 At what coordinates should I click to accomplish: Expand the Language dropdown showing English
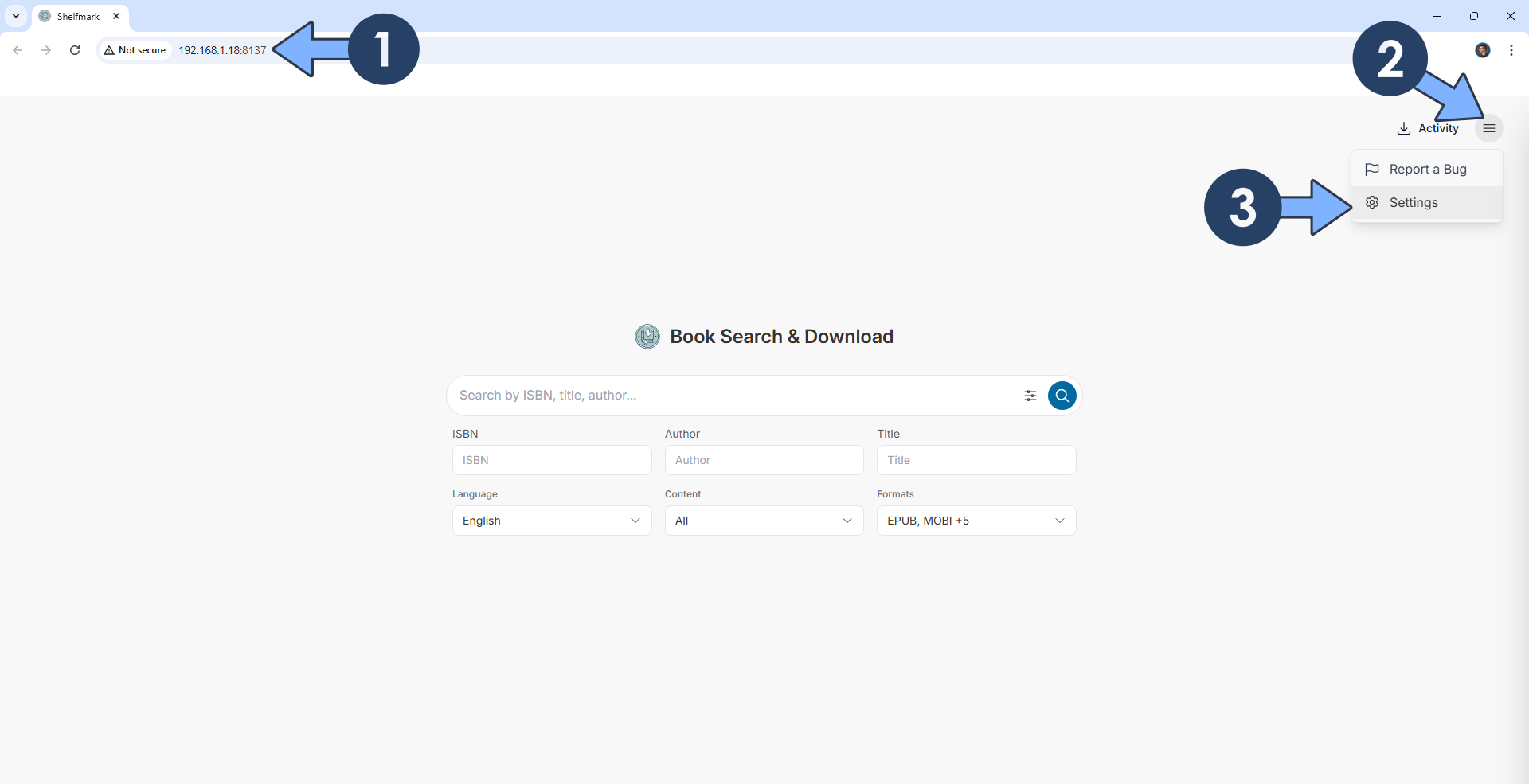551,521
